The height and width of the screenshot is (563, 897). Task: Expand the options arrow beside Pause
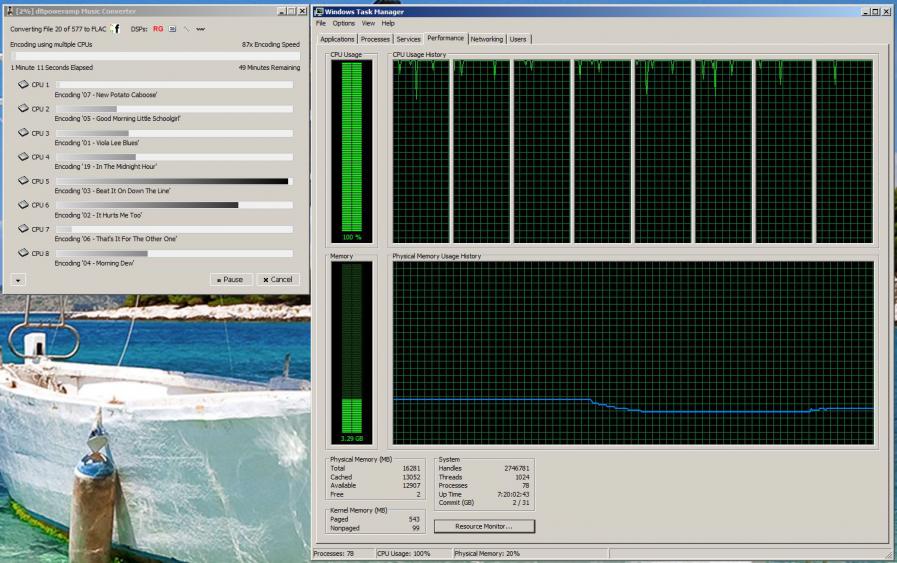(19, 280)
